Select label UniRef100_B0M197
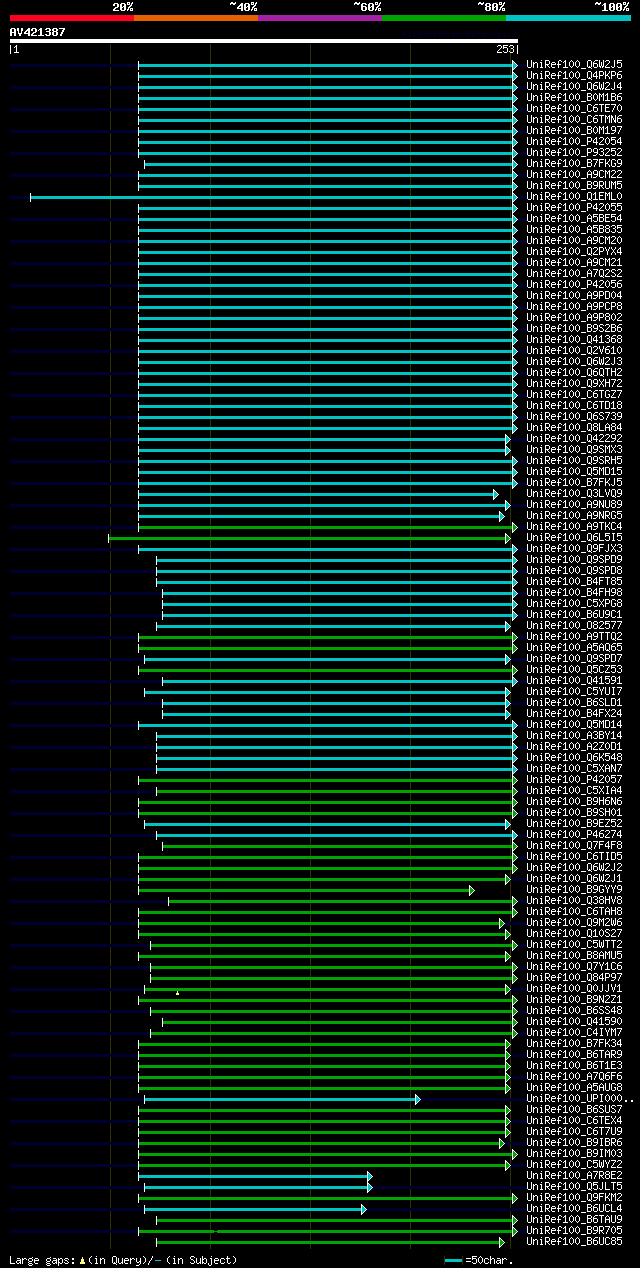This screenshot has height=1268, width=640. (574, 130)
